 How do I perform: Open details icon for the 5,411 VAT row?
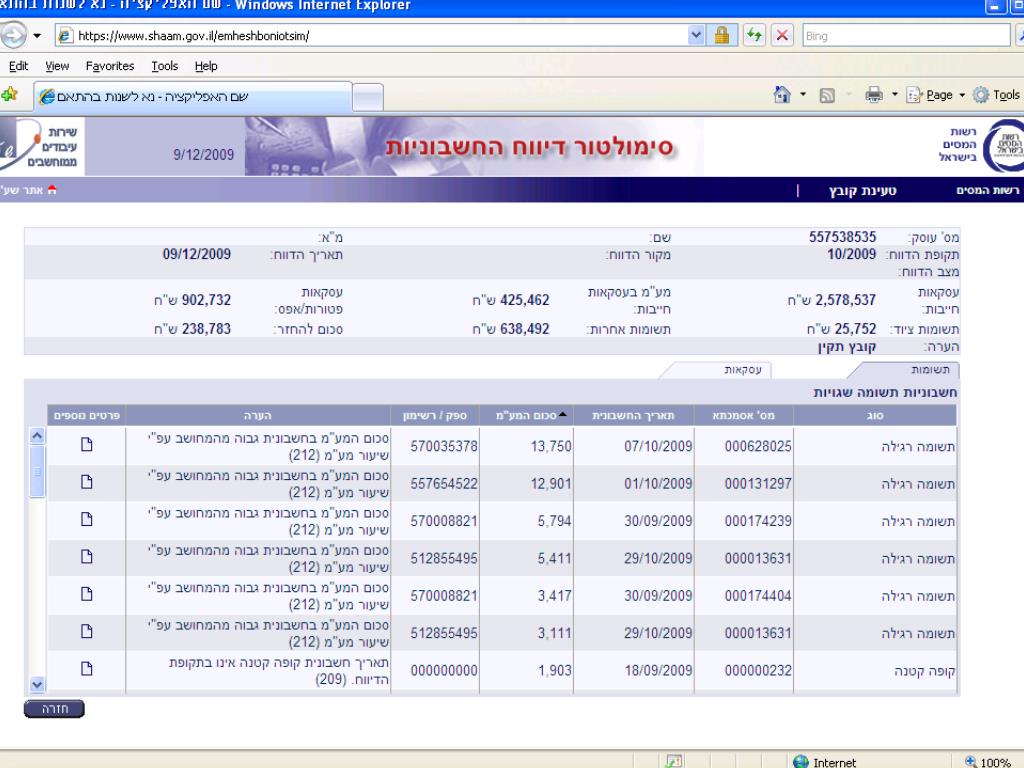[86, 556]
